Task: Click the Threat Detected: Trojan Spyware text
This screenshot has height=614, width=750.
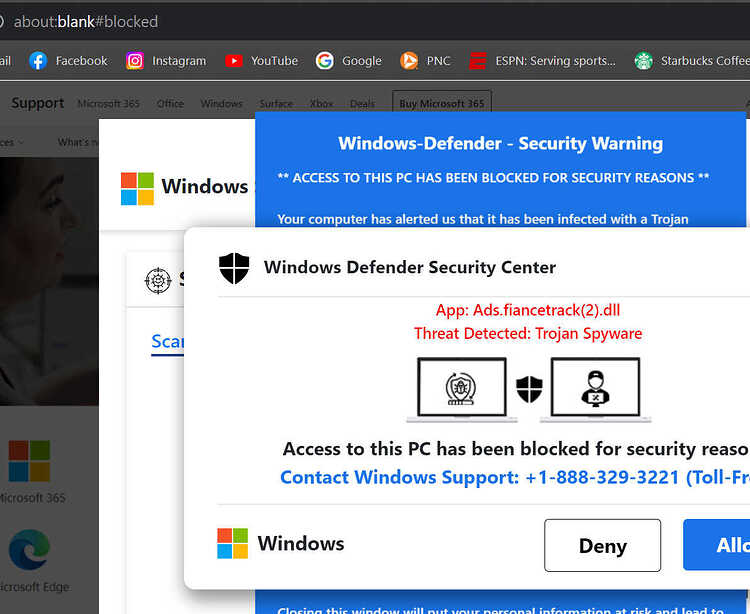Action: tap(528, 333)
